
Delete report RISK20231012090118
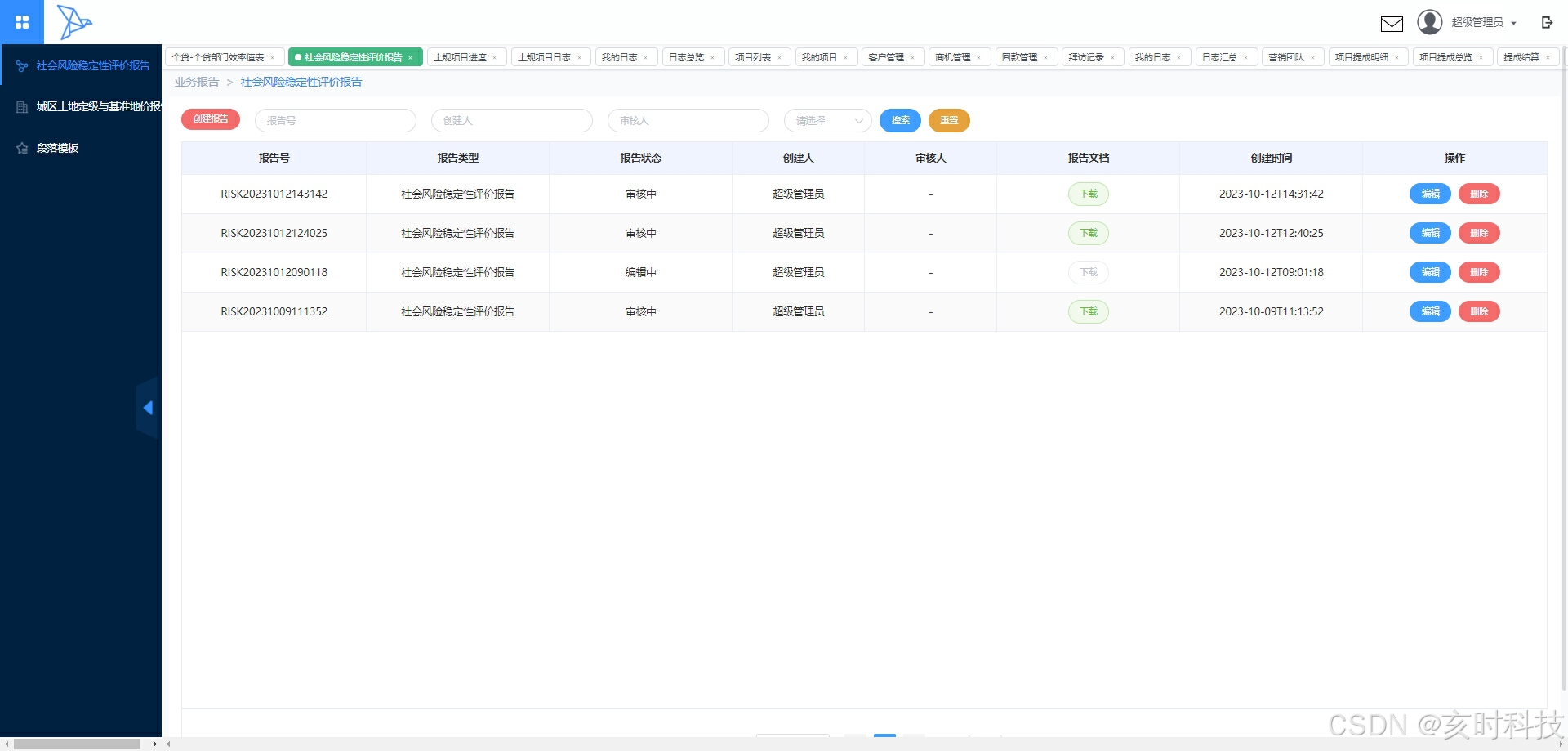pyautogui.click(x=1479, y=273)
